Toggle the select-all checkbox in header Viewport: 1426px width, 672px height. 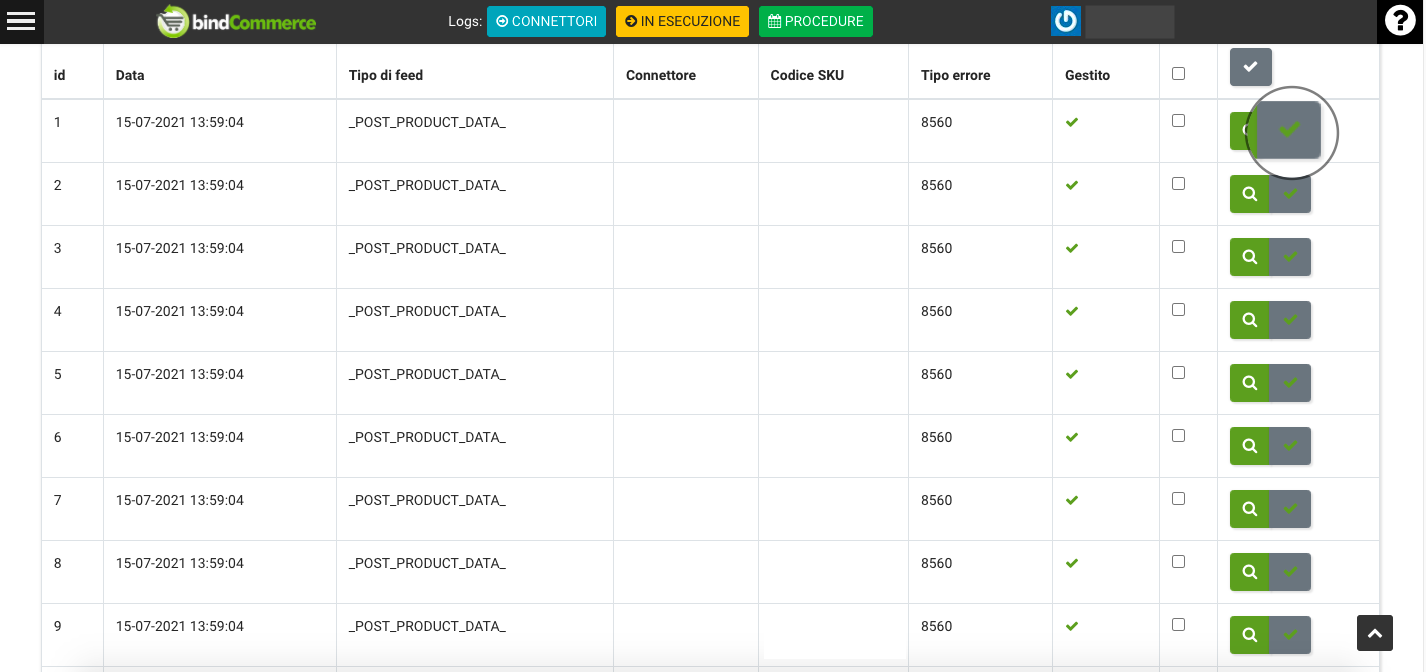pyautogui.click(x=1178, y=74)
